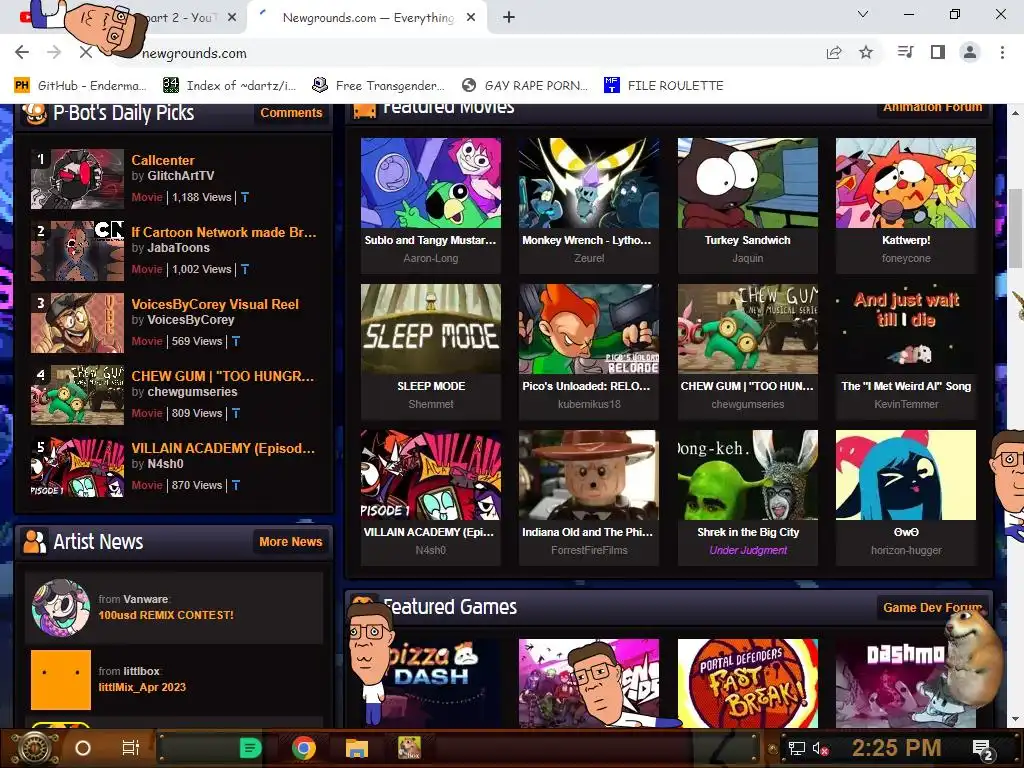The image size is (1024, 768).
Task: Open the Chrome three-dot menu
Action: click(1002, 52)
